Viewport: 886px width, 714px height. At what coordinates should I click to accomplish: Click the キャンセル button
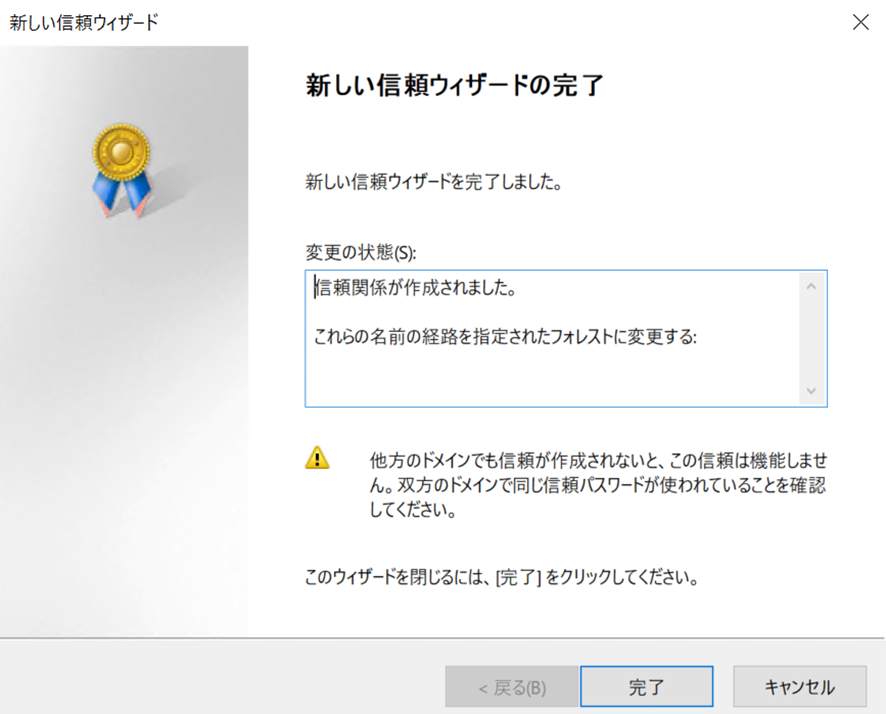[800, 686]
